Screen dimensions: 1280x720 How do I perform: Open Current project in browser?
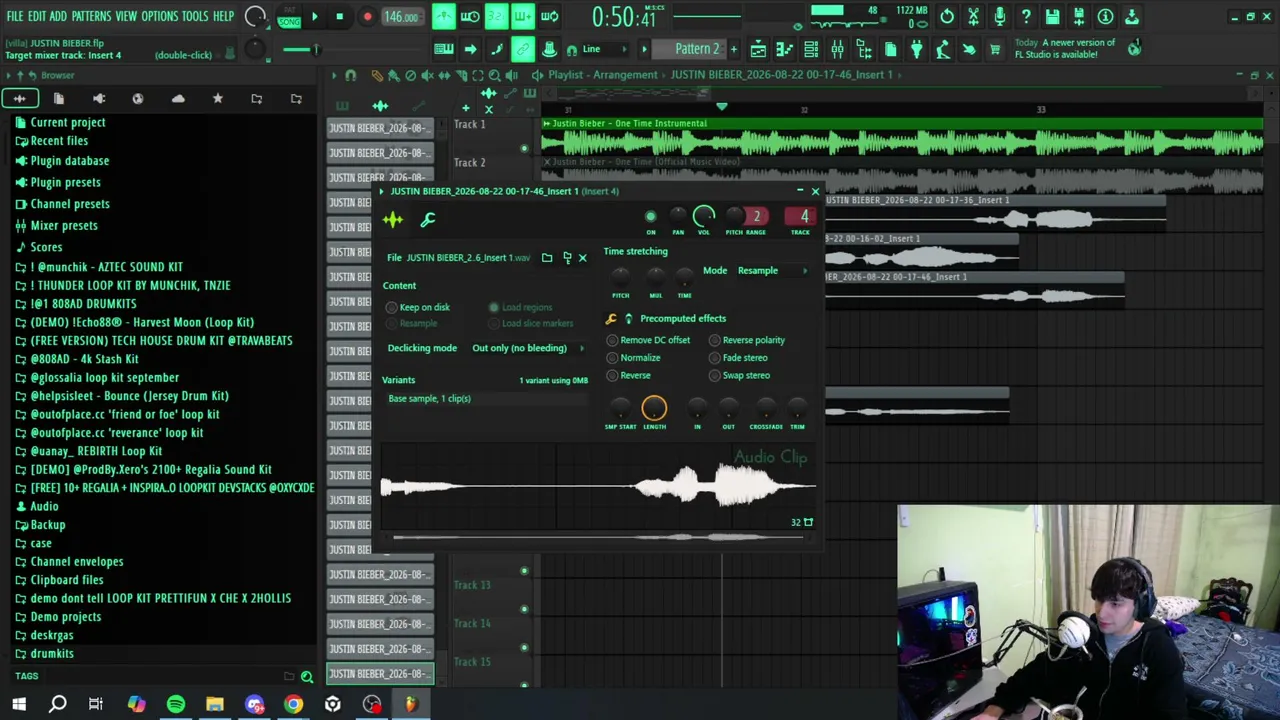click(59, 123)
